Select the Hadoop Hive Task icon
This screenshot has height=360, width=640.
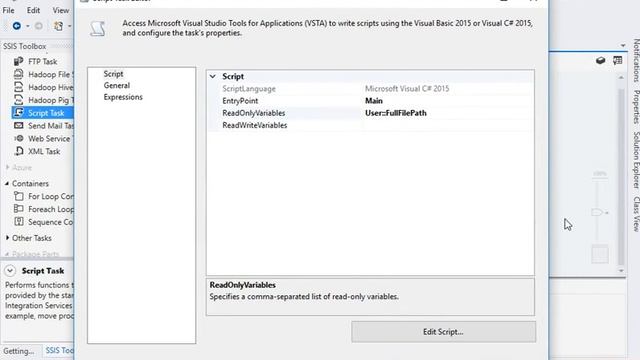(x=18, y=87)
